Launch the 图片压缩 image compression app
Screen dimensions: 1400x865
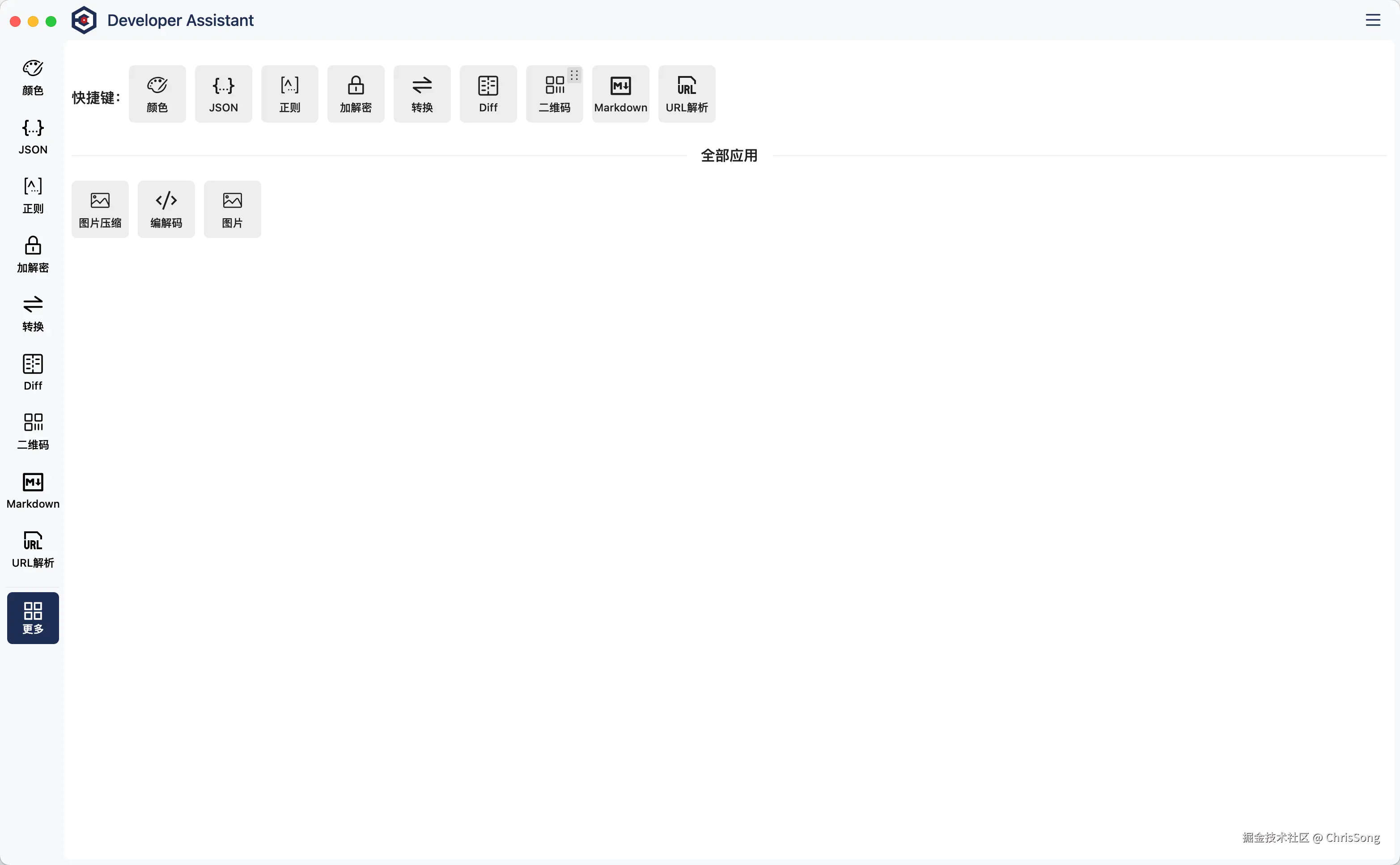100,209
